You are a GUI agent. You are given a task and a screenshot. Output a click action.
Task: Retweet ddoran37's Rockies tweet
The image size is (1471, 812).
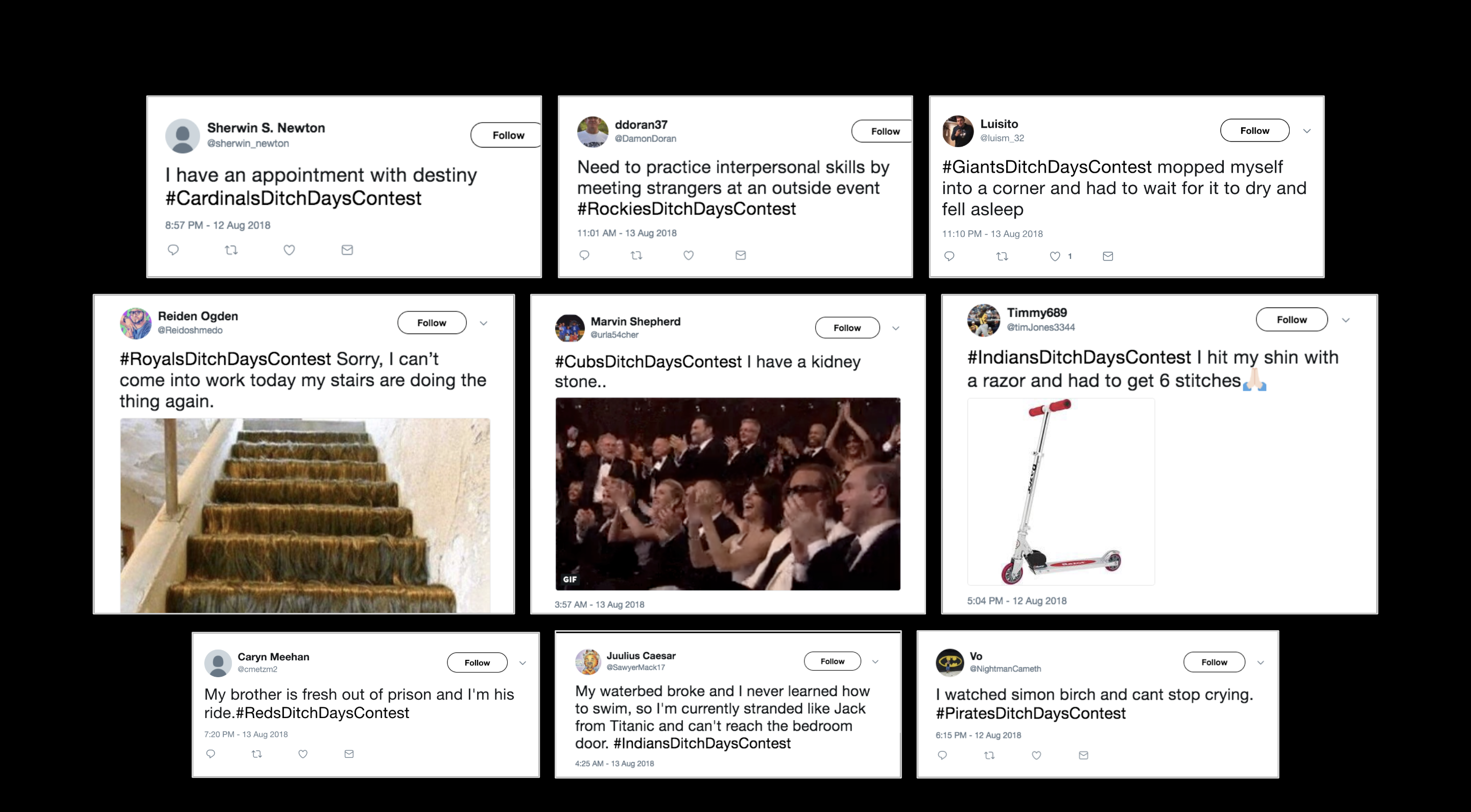pos(636,255)
